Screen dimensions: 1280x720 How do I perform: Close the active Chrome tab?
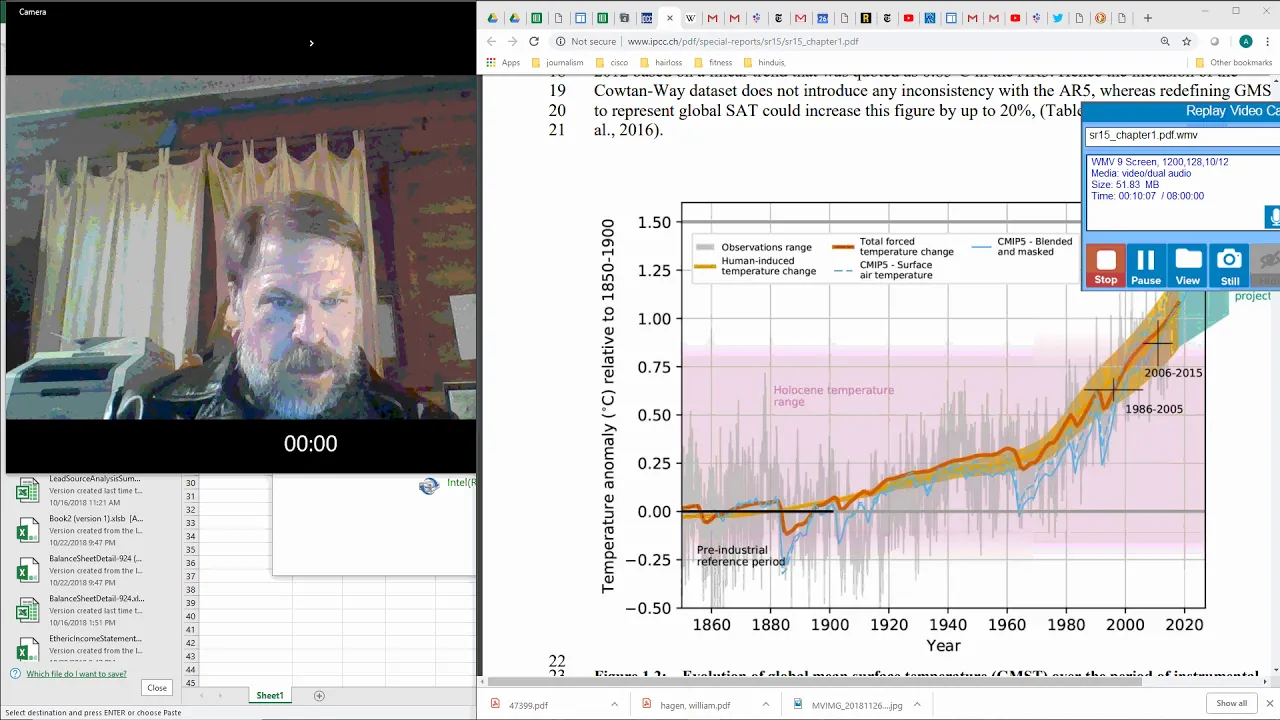coord(670,18)
